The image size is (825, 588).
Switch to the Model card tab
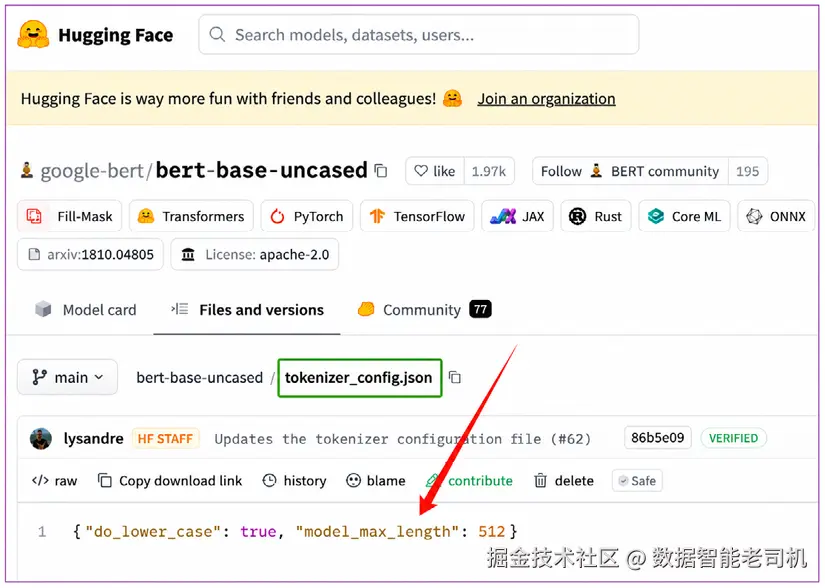click(85, 310)
